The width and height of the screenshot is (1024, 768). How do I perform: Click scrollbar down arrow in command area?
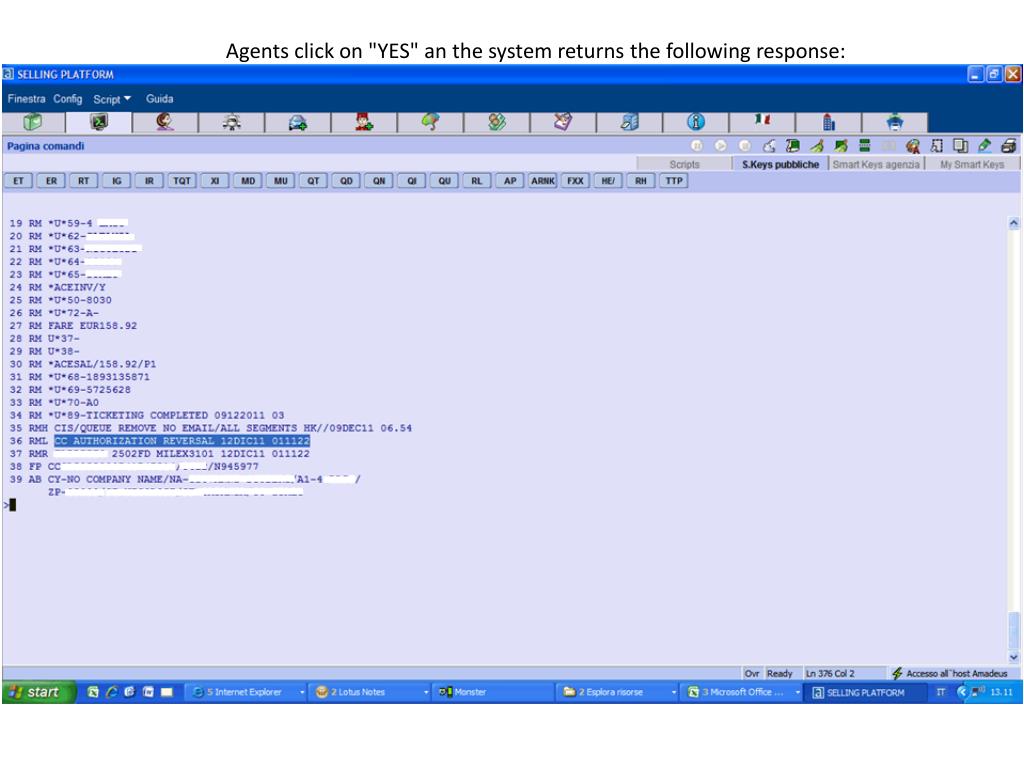1014,657
